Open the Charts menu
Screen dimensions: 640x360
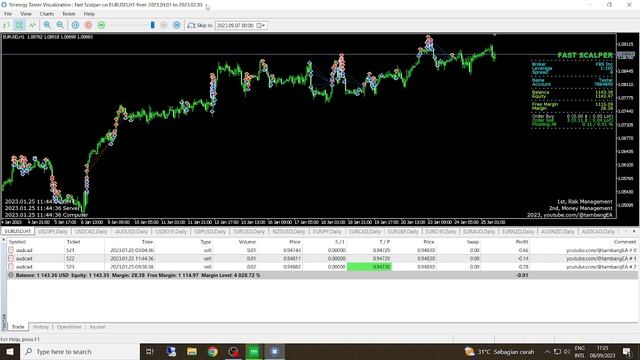(x=47, y=14)
